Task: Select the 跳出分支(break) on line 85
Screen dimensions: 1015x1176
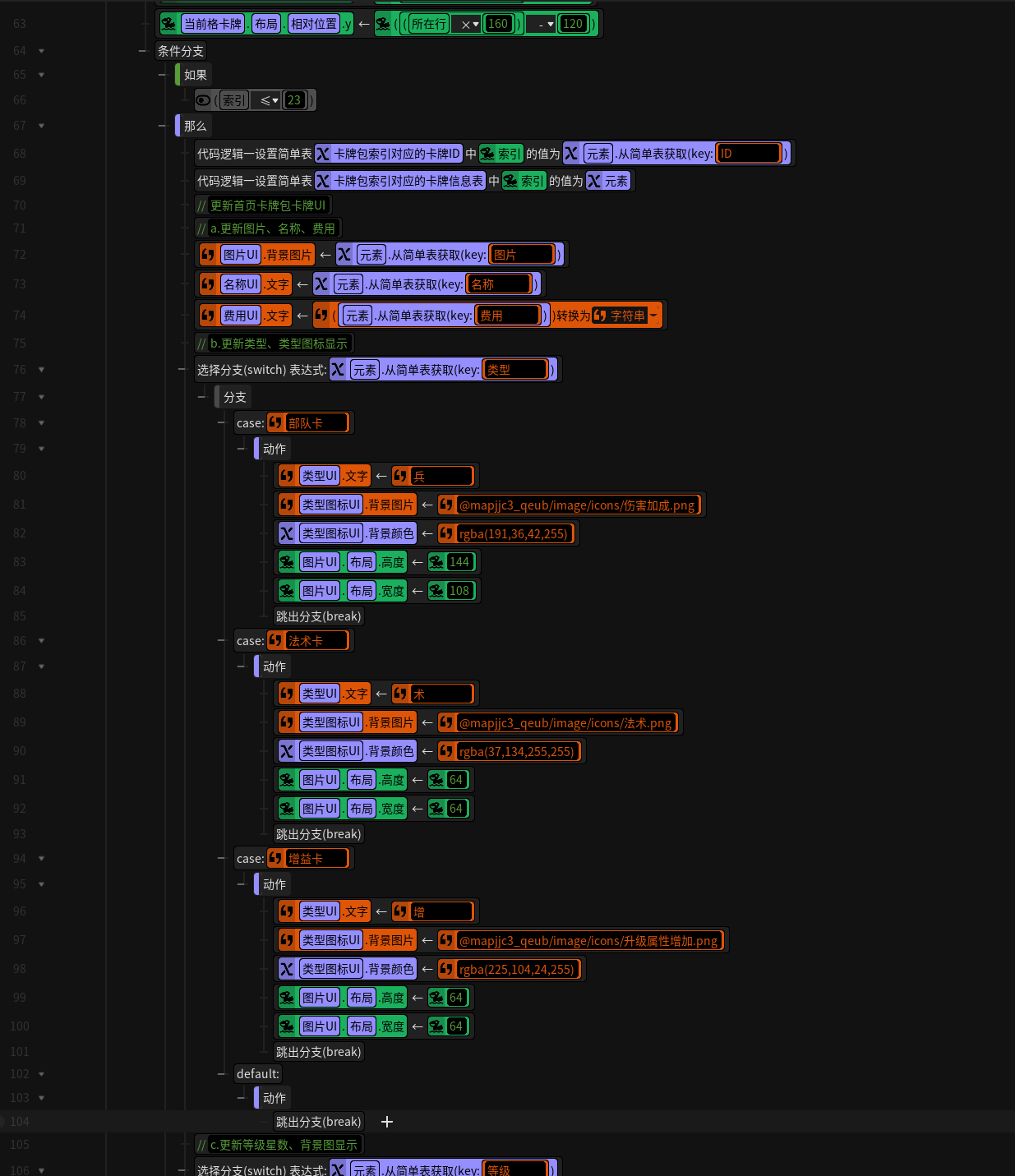Action: coord(319,616)
